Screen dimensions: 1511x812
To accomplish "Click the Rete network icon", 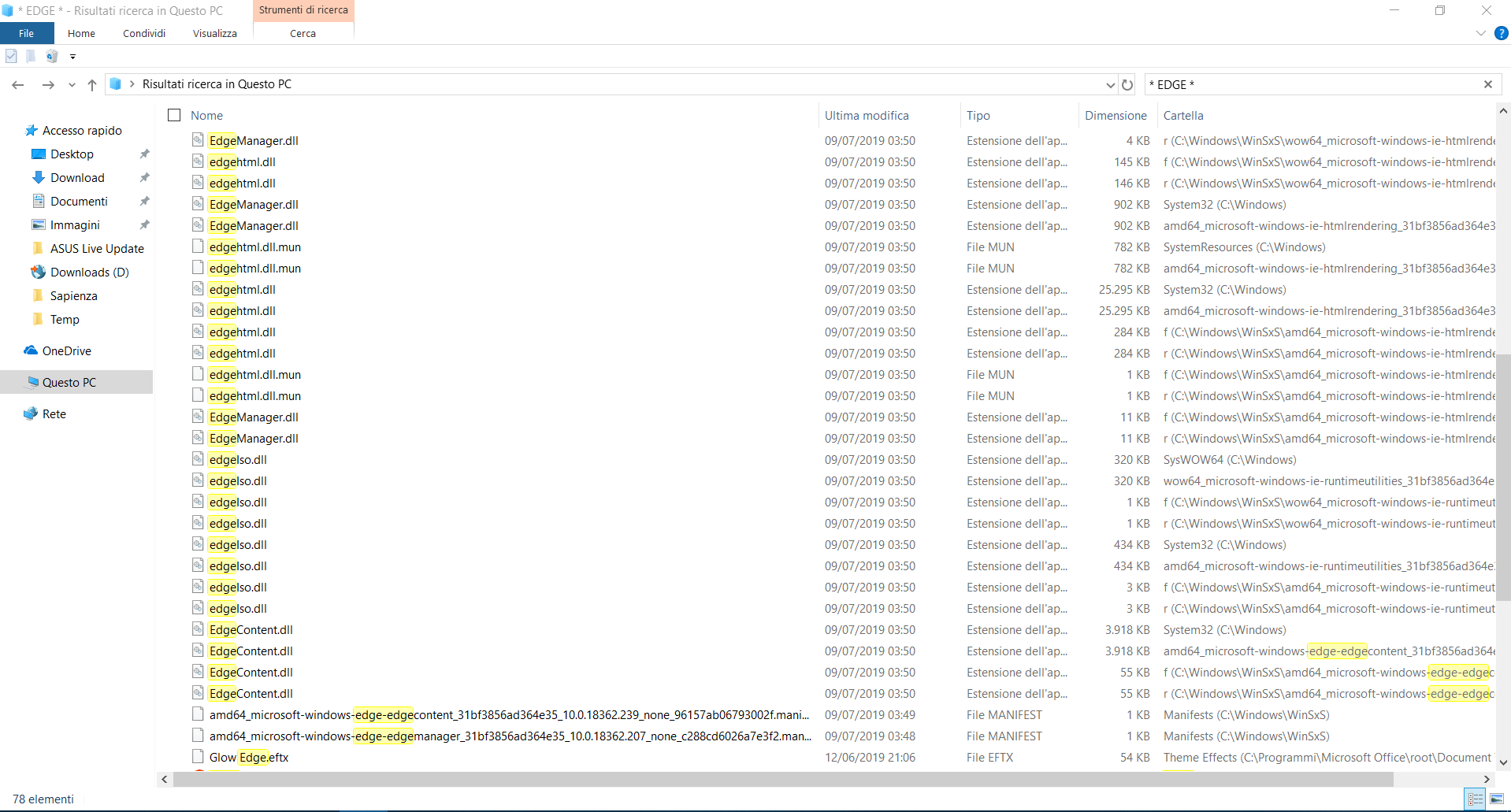I will 31,413.
